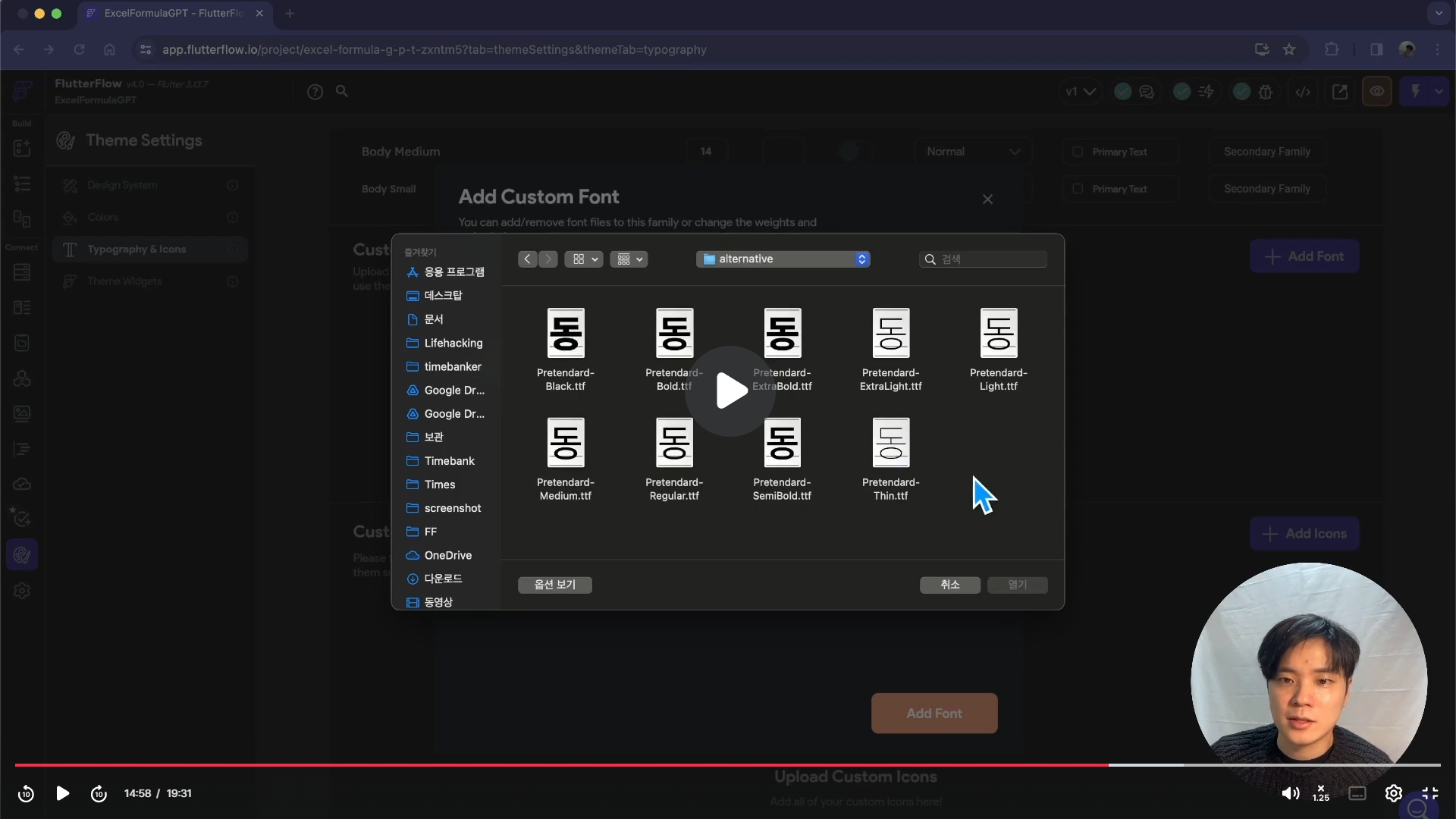
Task: Click the file dialog search field
Action: [984, 259]
